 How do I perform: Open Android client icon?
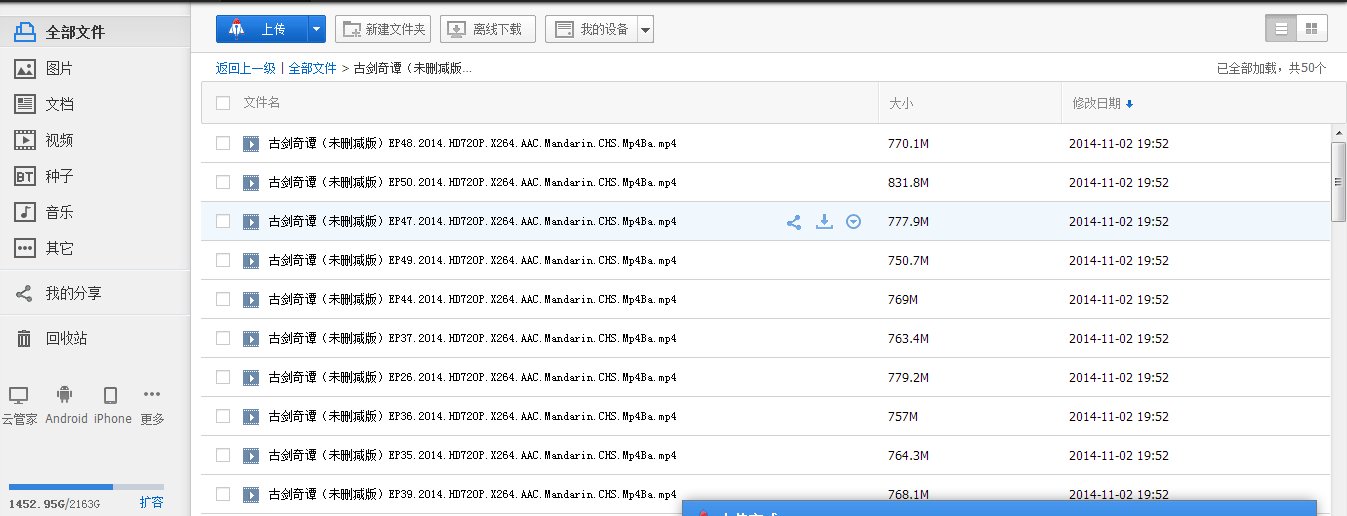tap(66, 395)
